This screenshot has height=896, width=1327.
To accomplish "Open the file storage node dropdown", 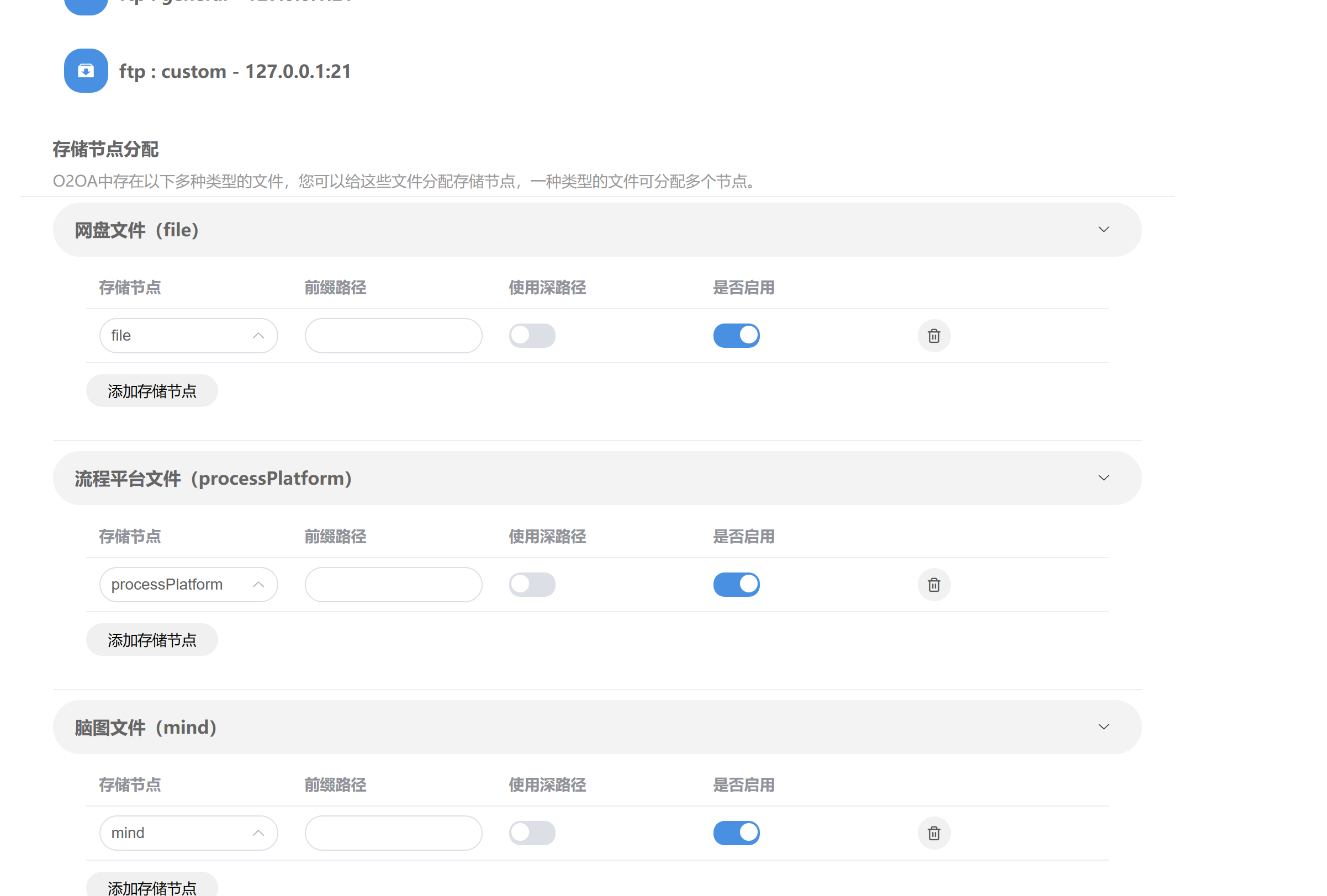I will tap(188, 336).
